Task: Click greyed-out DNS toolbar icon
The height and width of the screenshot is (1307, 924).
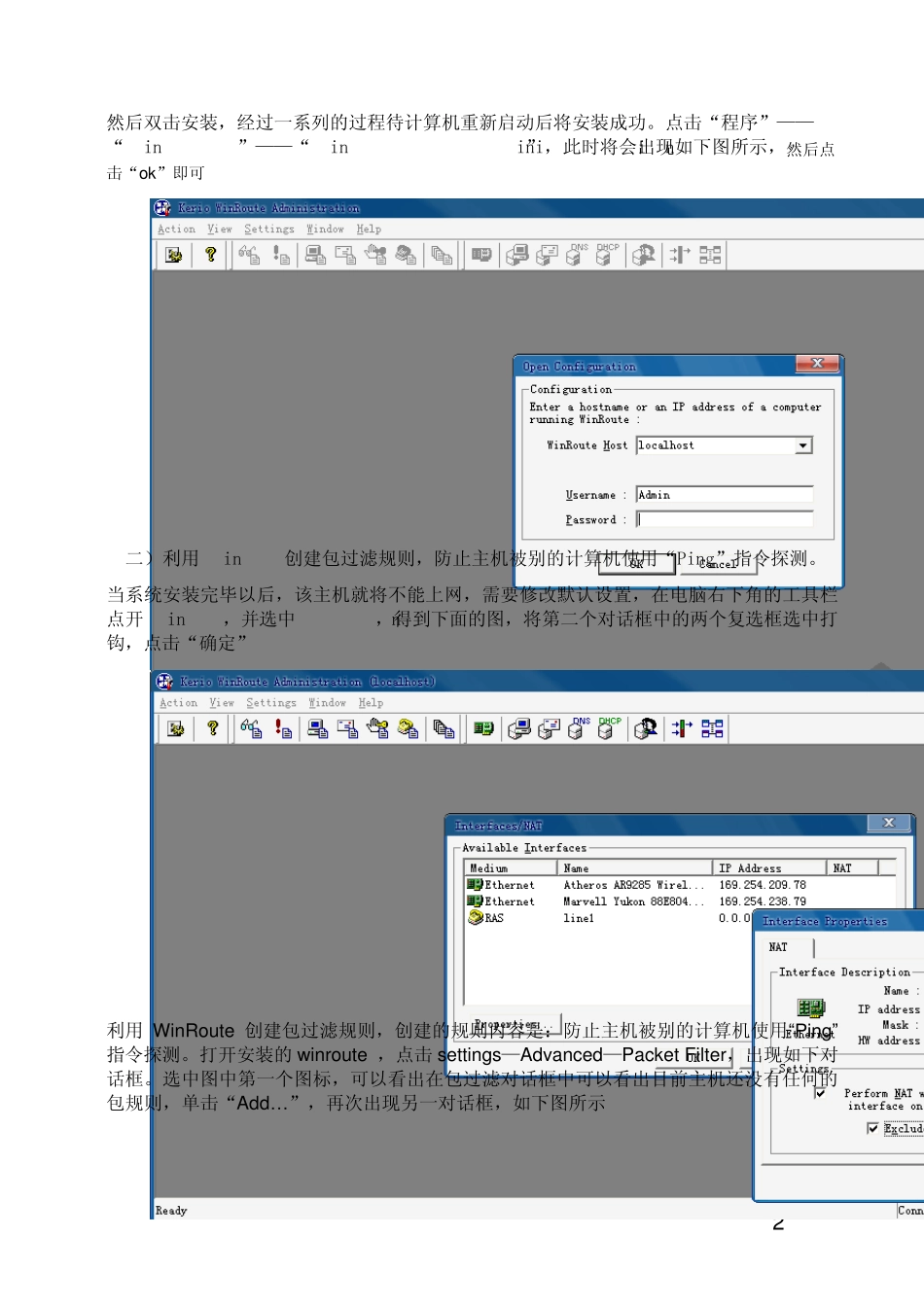Action: 578,255
